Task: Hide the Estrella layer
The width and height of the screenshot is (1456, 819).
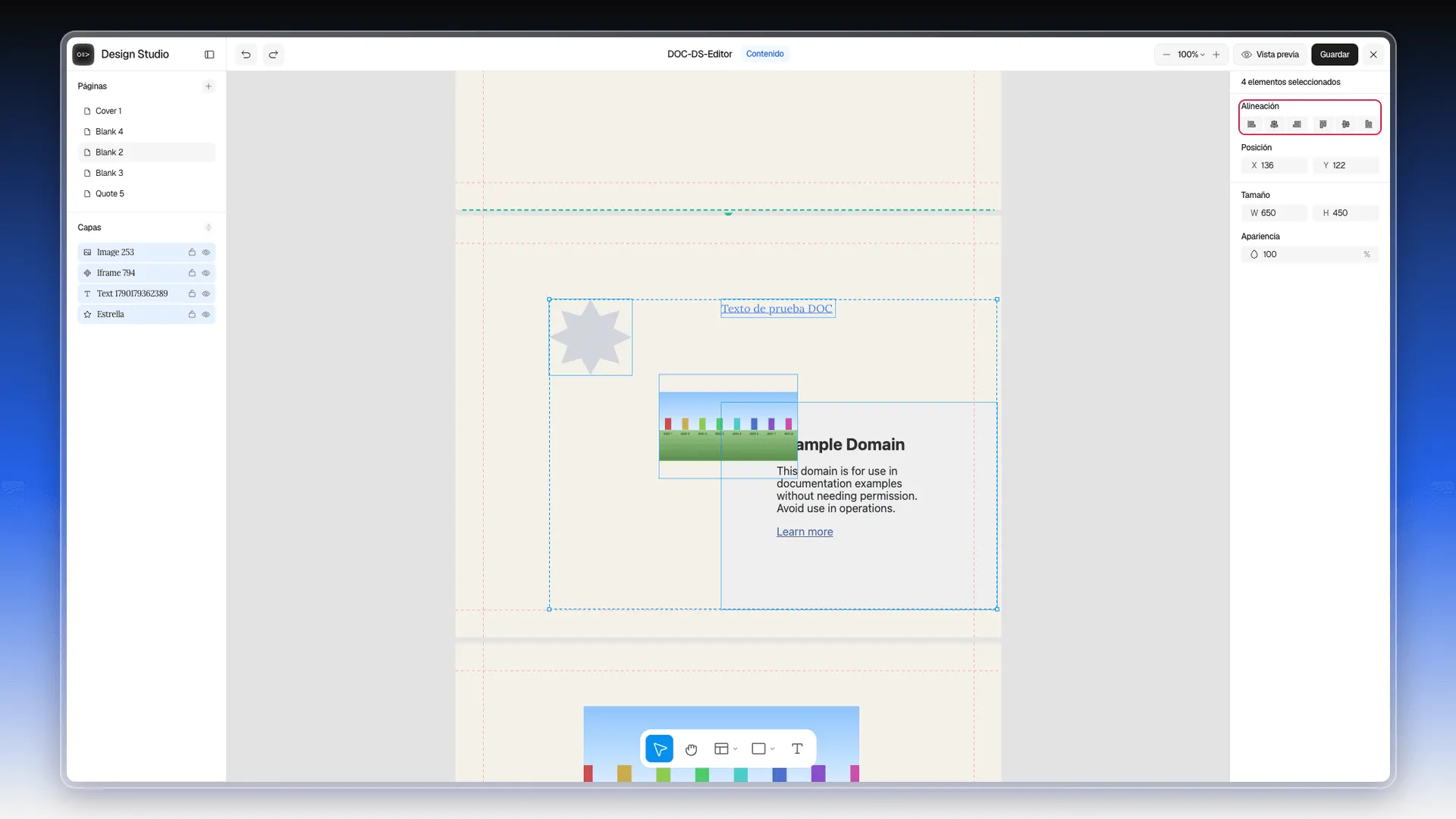Action: point(206,315)
